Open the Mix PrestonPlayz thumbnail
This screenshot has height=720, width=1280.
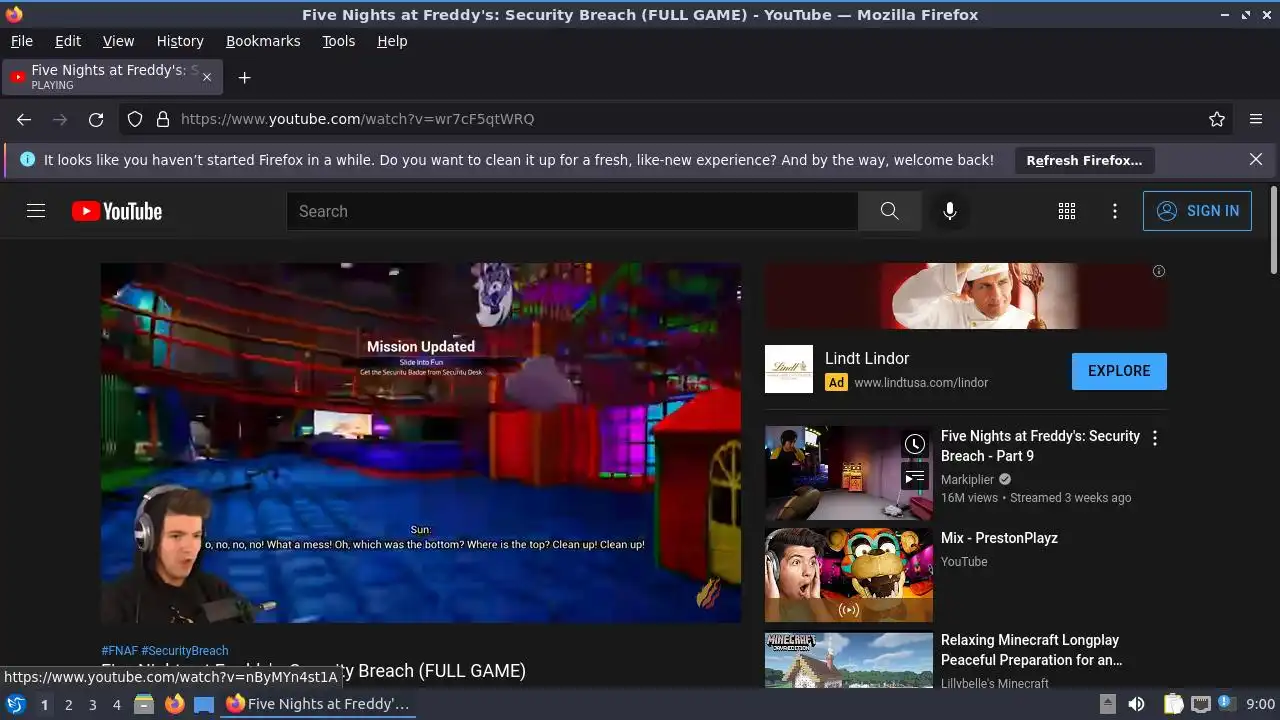849,576
